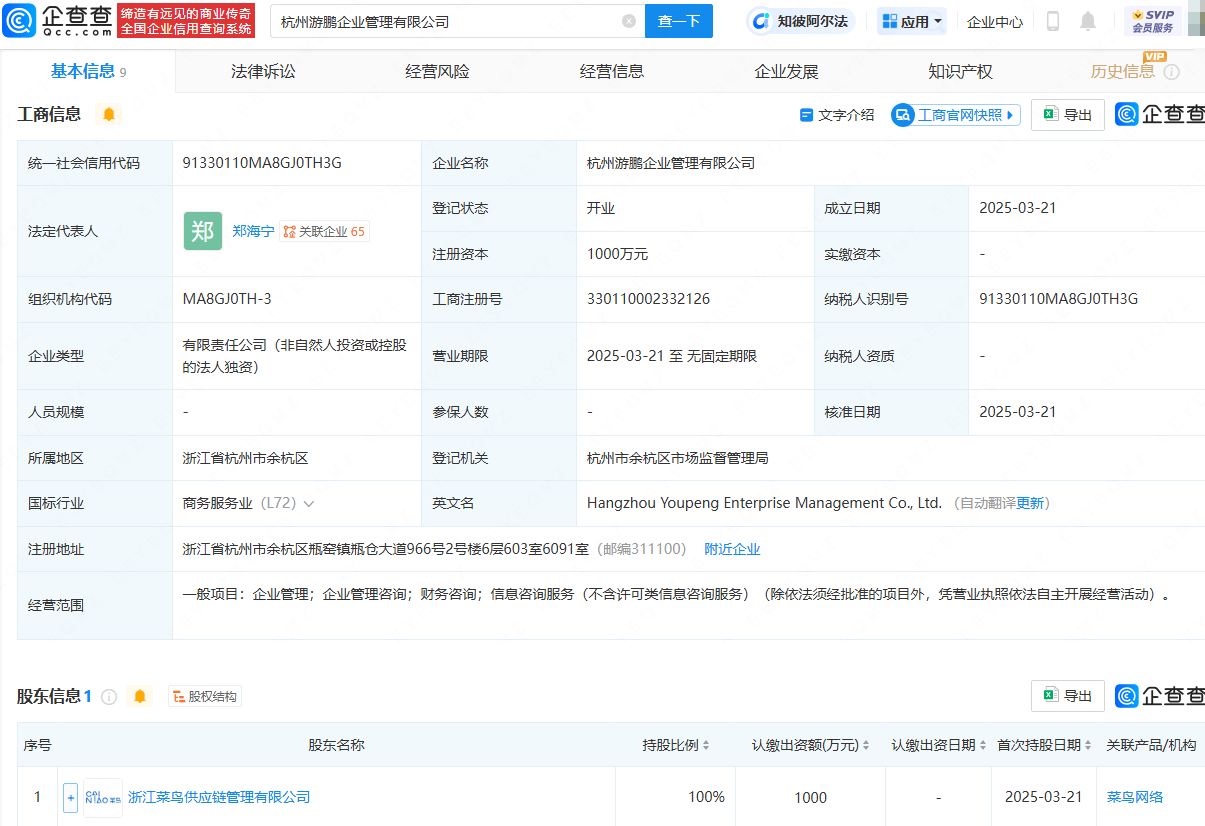This screenshot has height=826, width=1205.
Task: Open the 企业发展 tab
Action: [x=786, y=71]
